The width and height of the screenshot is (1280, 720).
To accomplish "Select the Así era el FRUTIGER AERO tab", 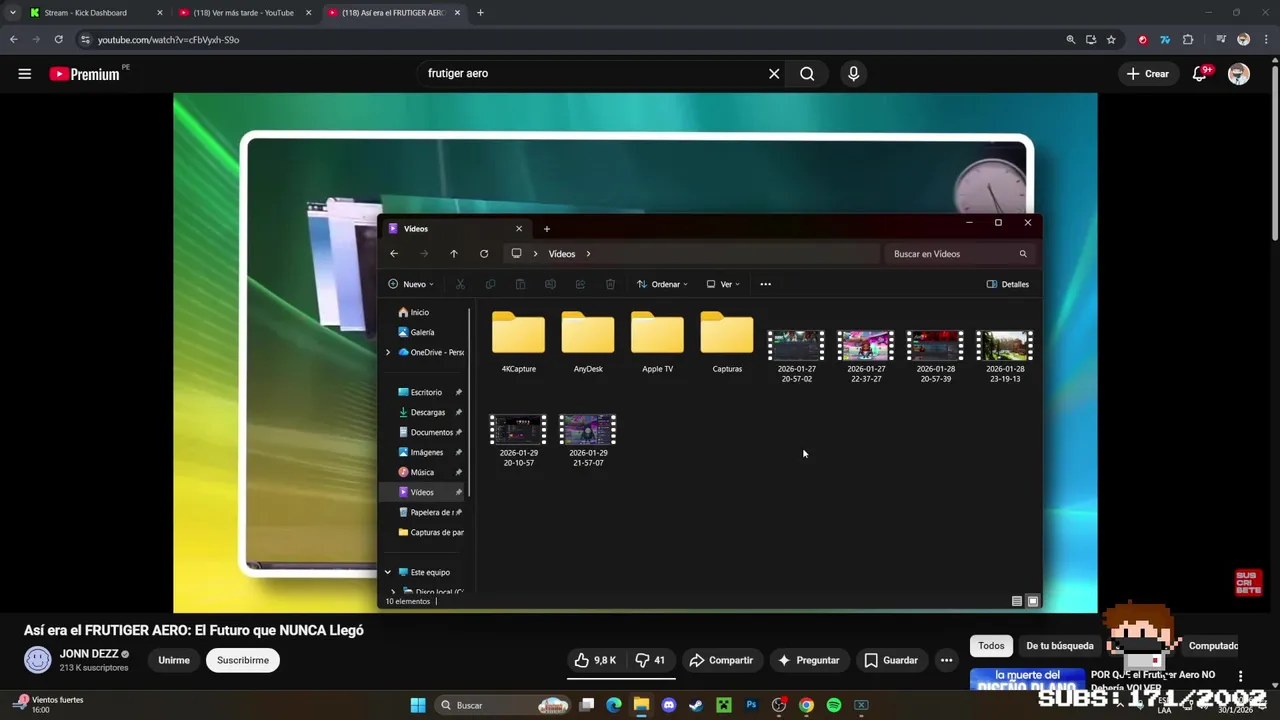I will [395, 13].
